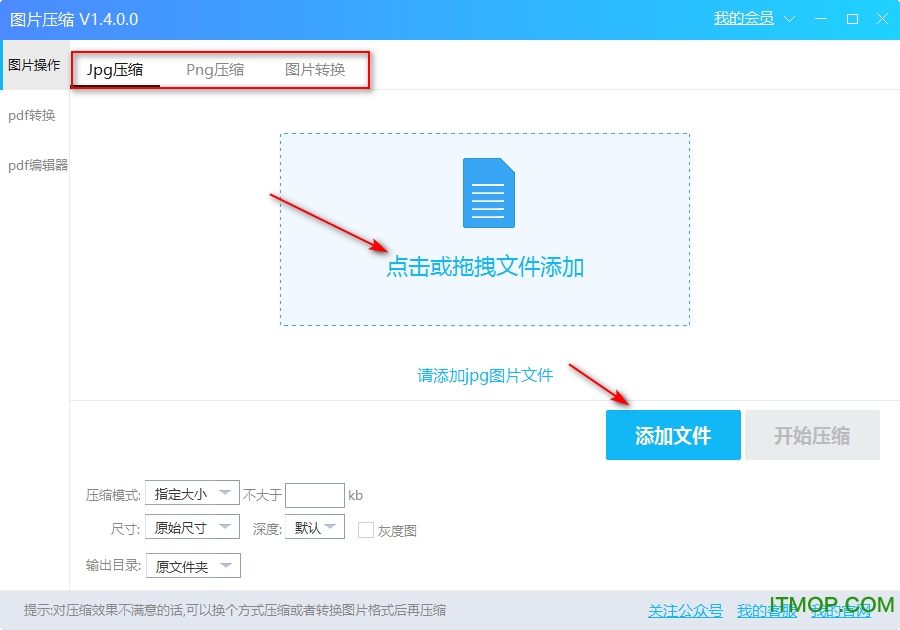Minimize the 图片压缩 window
The image size is (900, 630).
(x=821, y=19)
